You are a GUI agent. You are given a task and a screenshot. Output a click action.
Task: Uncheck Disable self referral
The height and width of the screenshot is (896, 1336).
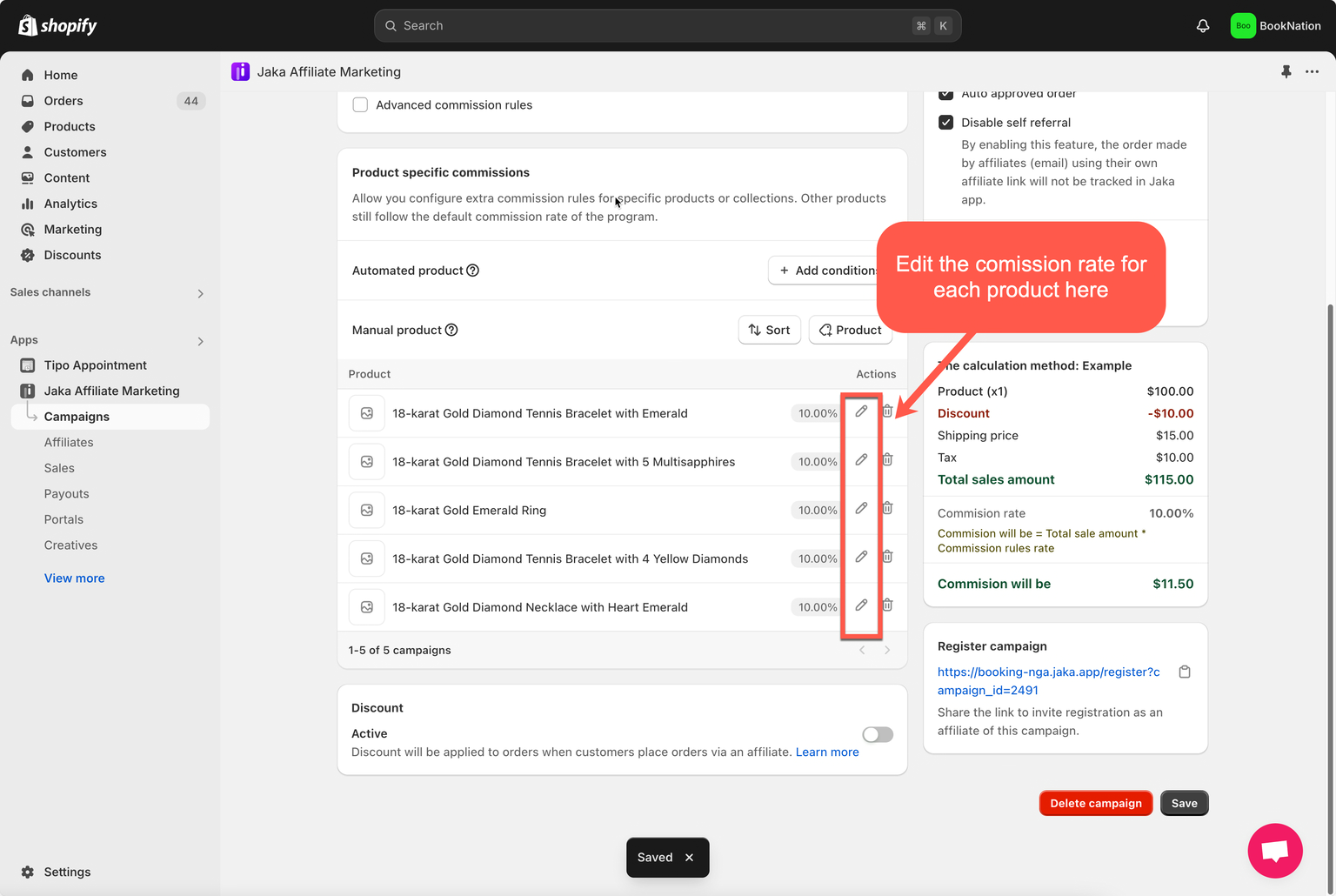tap(946, 123)
